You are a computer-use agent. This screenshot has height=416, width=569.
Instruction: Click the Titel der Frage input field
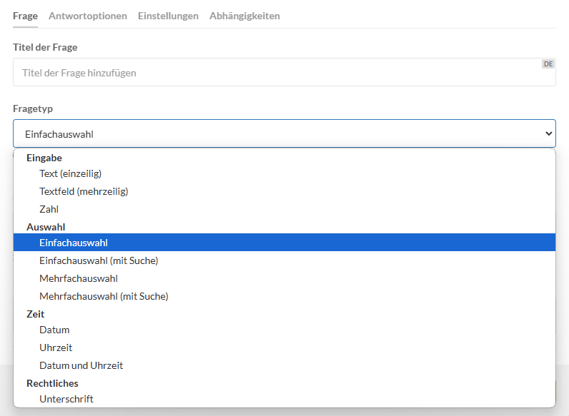tap(284, 73)
